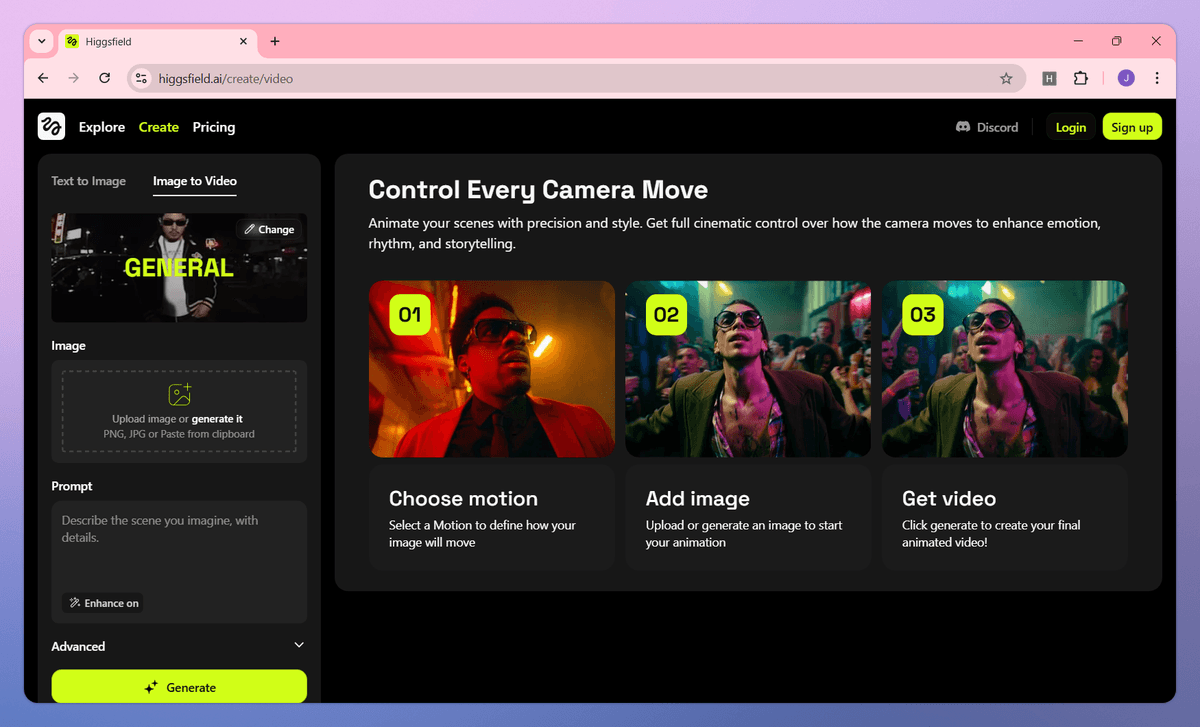The width and height of the screenshot is (1200, 727).
Task: Open Chrome three-dot menu
Action: click(x=1157, y=78)
